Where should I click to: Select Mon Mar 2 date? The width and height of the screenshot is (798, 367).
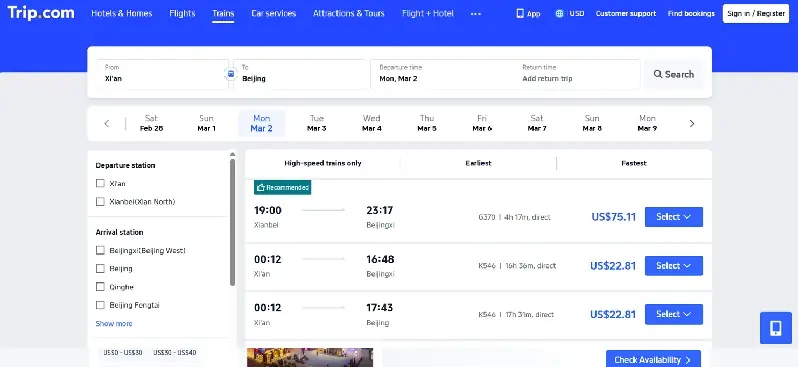tap(262, 123)
